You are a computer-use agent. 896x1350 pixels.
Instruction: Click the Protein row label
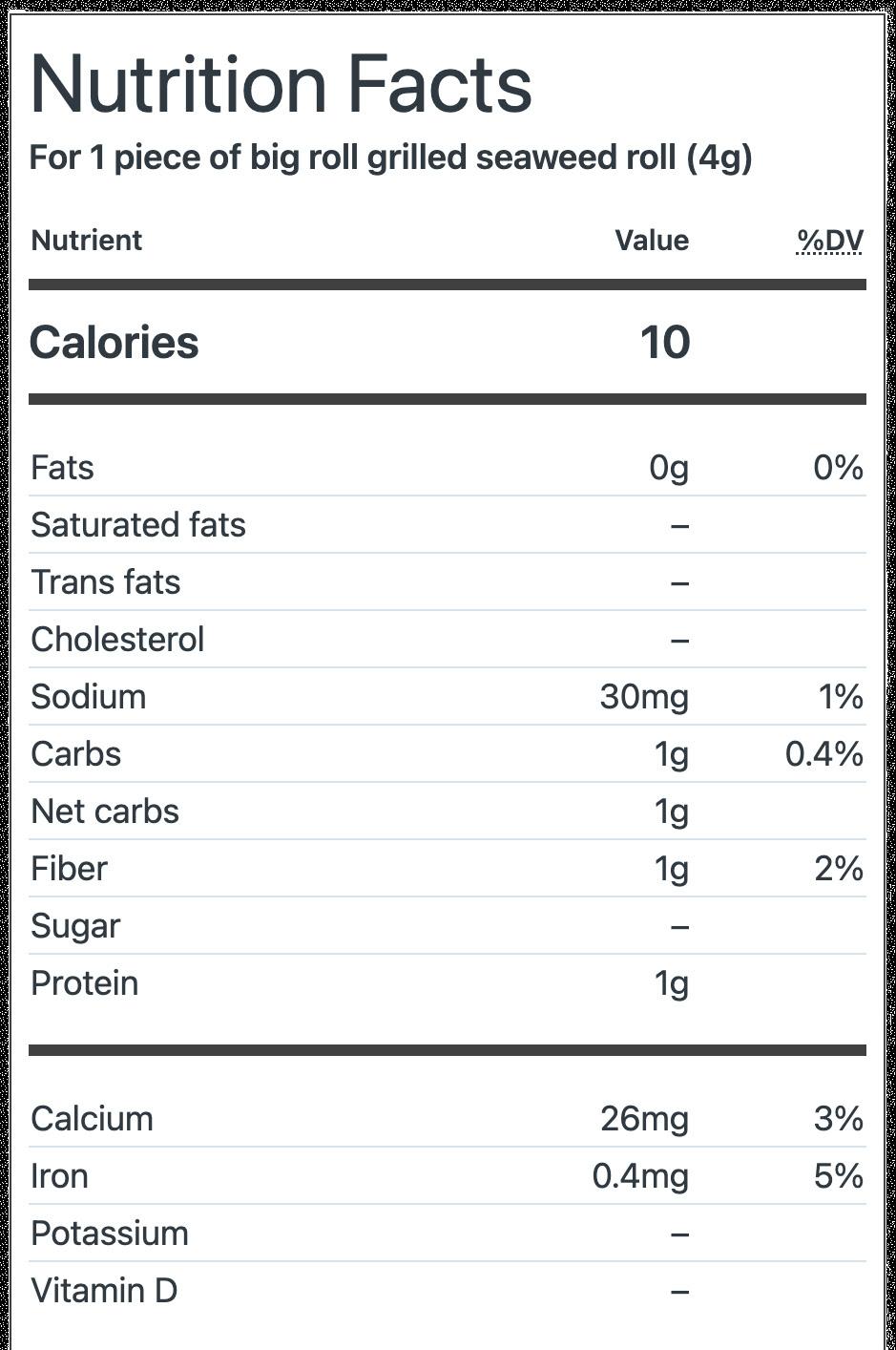coord(84,983)
